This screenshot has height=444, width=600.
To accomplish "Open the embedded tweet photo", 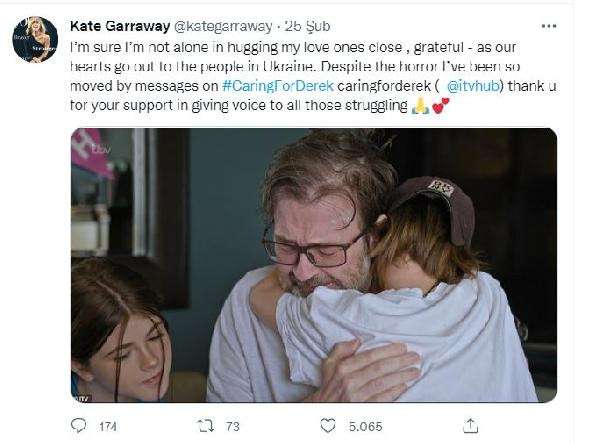I will (x=314, y=265).
